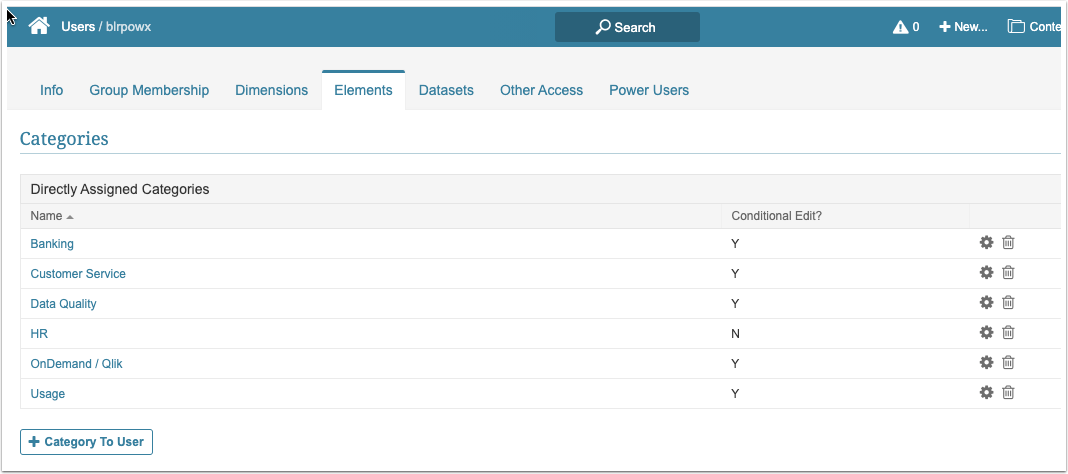Screen dimensions: 1068x474
Task: Click the gear icon for Usage row
Action: click(986, 393)
